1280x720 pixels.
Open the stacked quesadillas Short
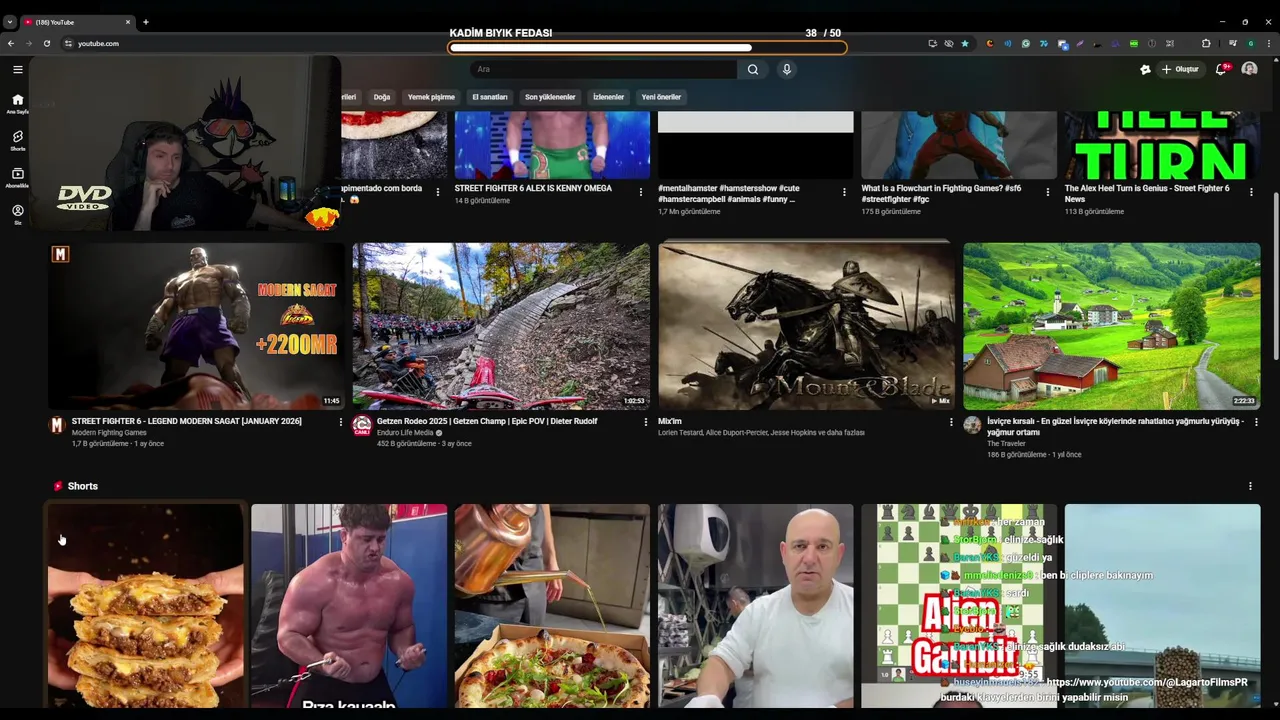pyautogui.click(x=145, y=606)
